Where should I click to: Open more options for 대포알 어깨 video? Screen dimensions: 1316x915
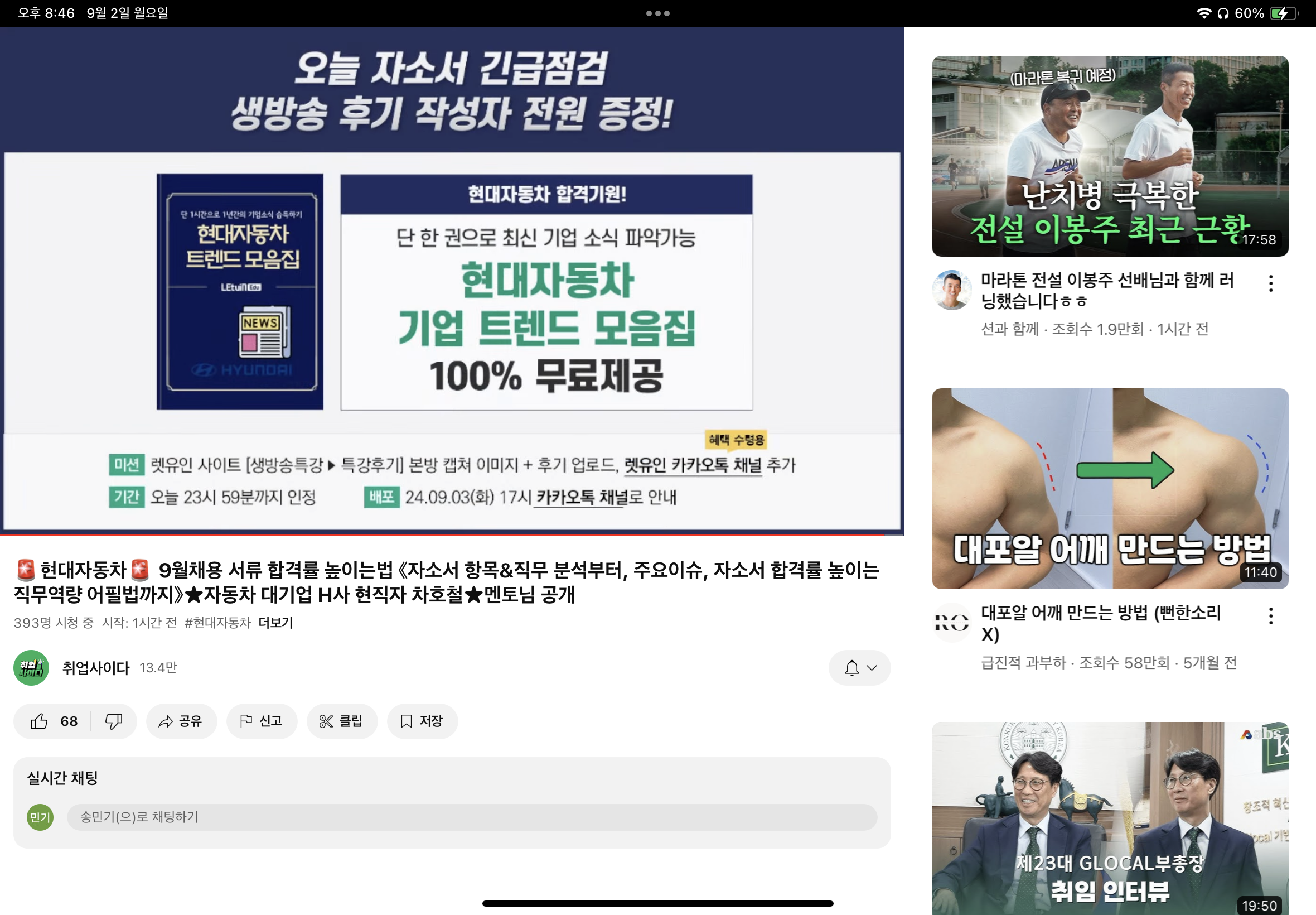(1271, 617)
